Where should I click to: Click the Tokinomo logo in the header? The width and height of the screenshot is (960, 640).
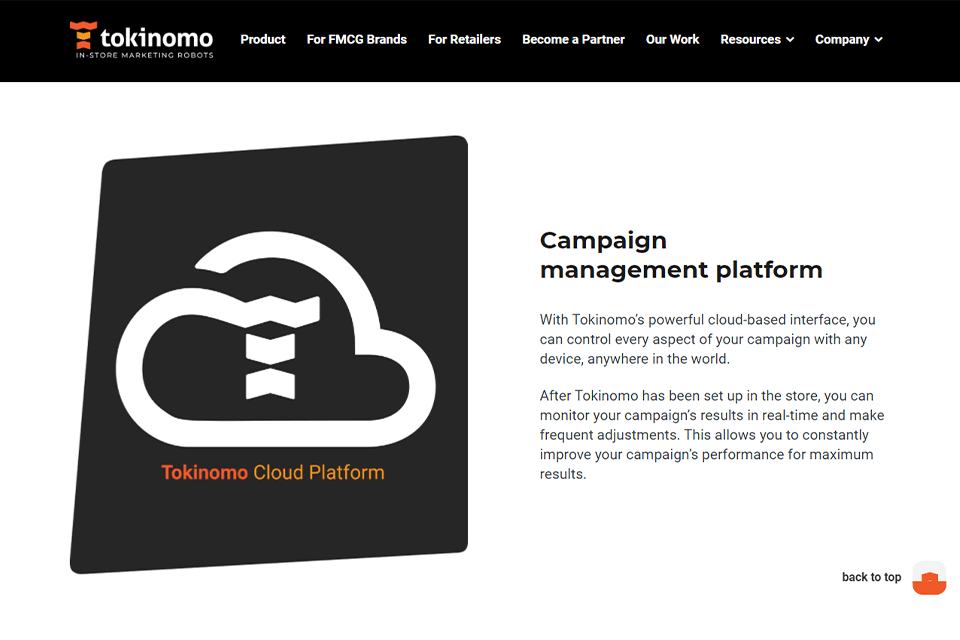(141, 40)
